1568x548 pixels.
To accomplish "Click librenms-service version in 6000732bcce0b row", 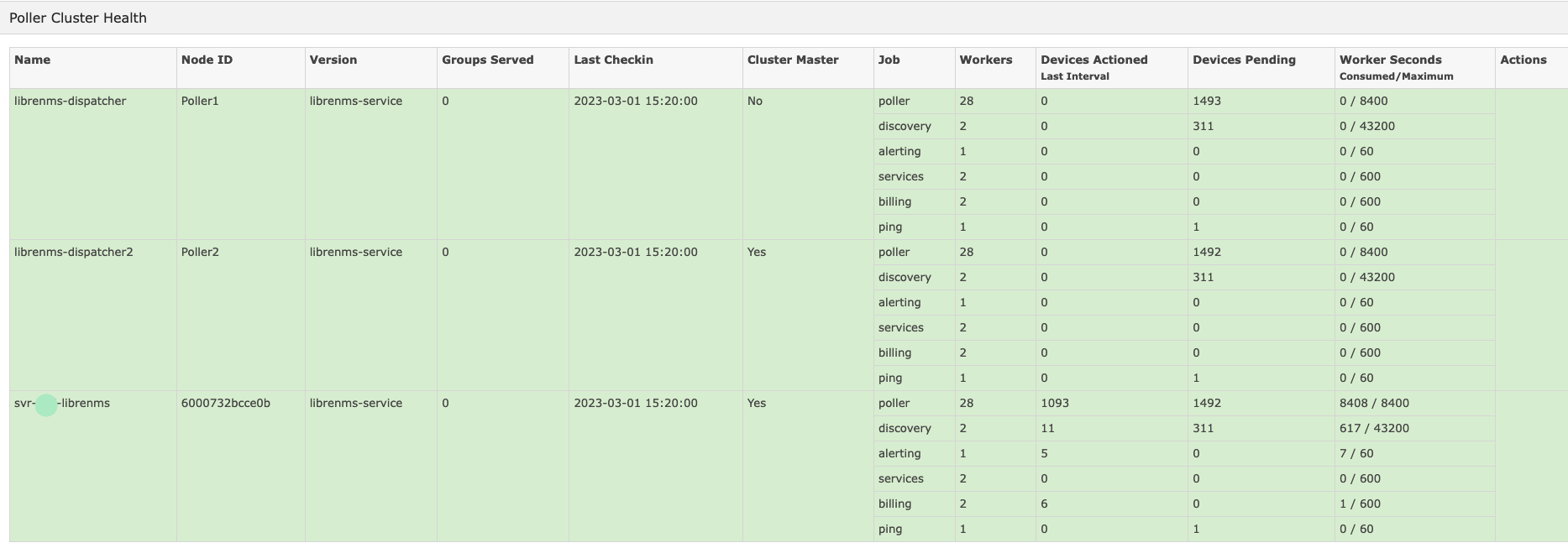I will tap(356, 403).
